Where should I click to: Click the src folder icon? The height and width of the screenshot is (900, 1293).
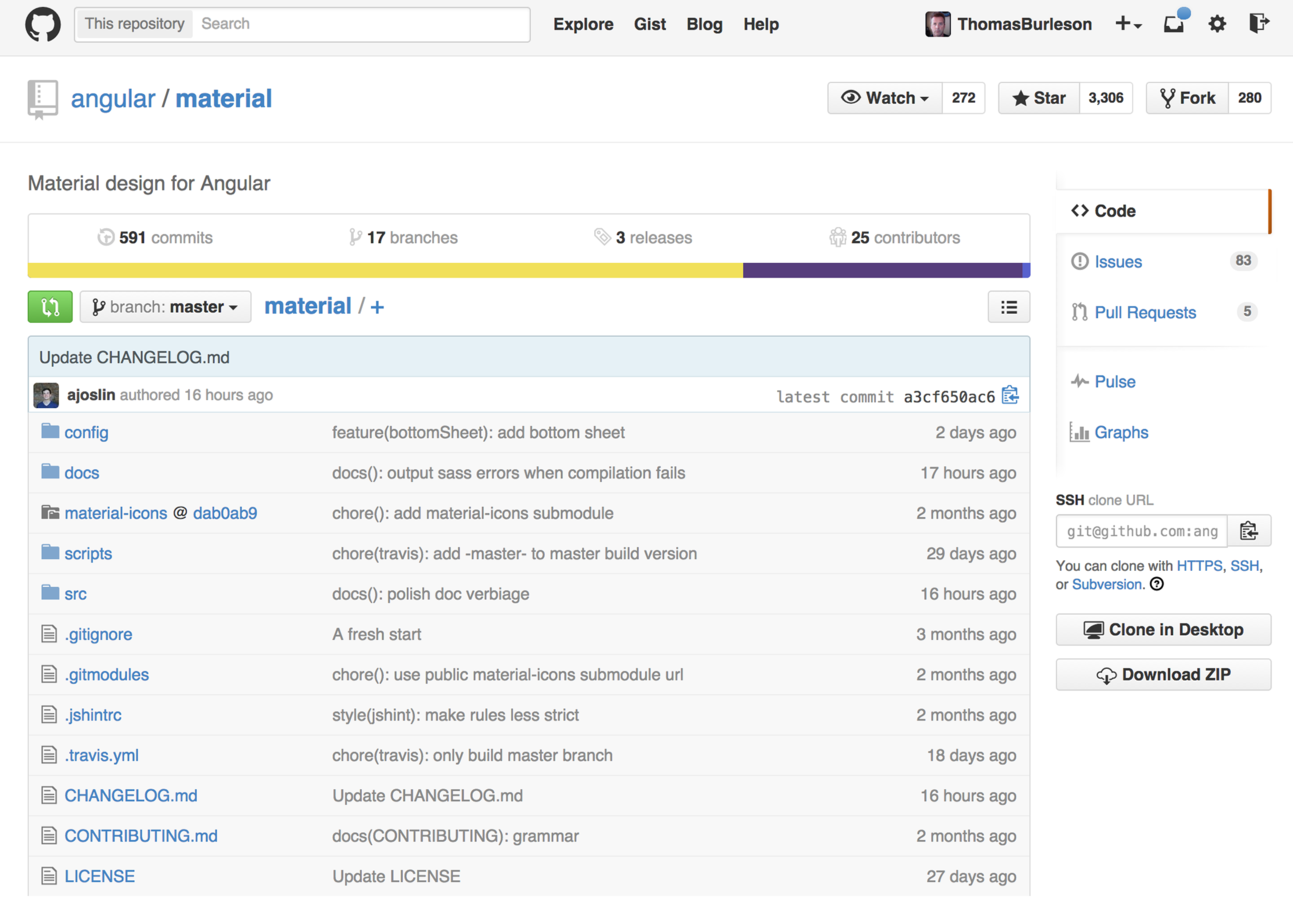coord(50,593)
